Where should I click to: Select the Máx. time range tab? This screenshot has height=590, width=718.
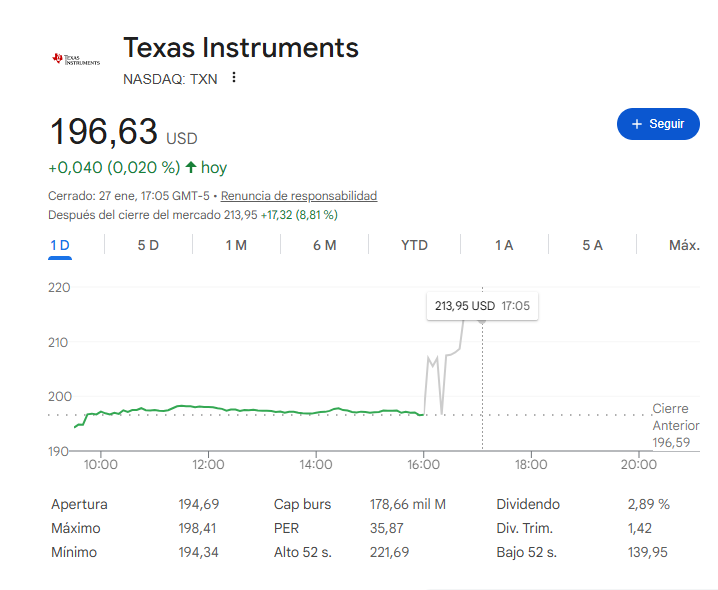tap(684, 245)
